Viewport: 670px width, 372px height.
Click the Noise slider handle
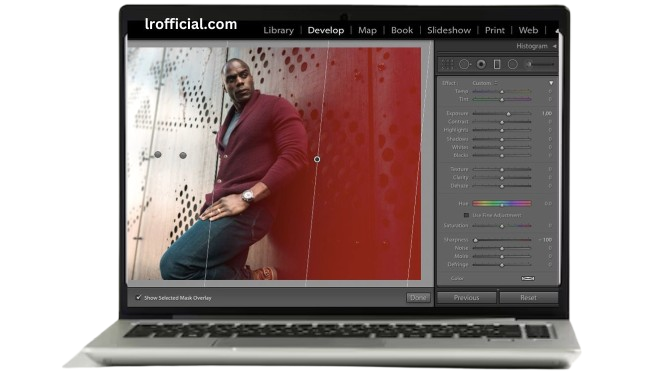(502, 248)
